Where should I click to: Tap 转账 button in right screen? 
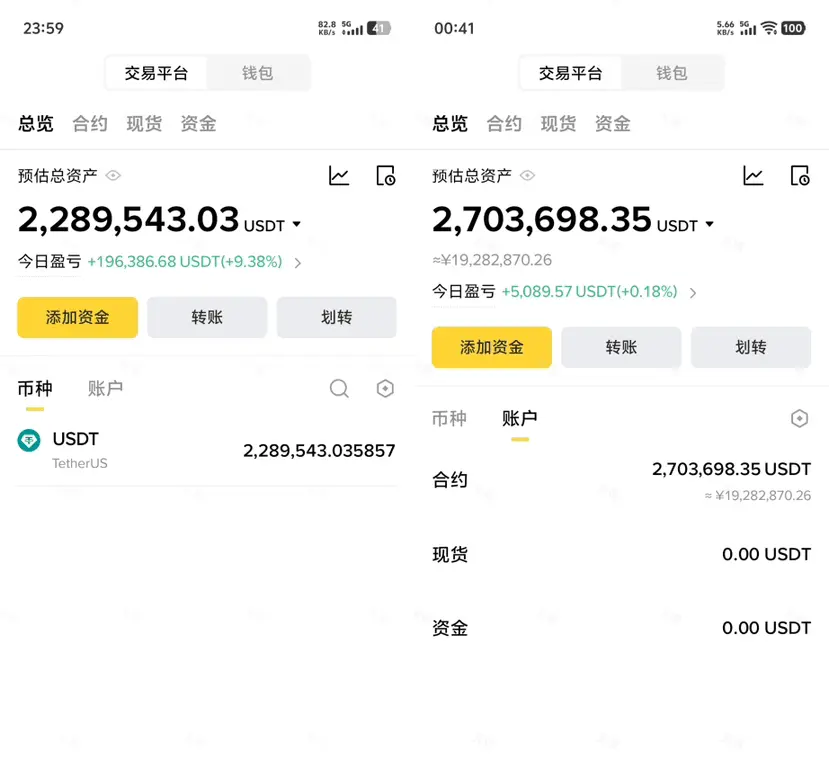[x=621, y=347]
